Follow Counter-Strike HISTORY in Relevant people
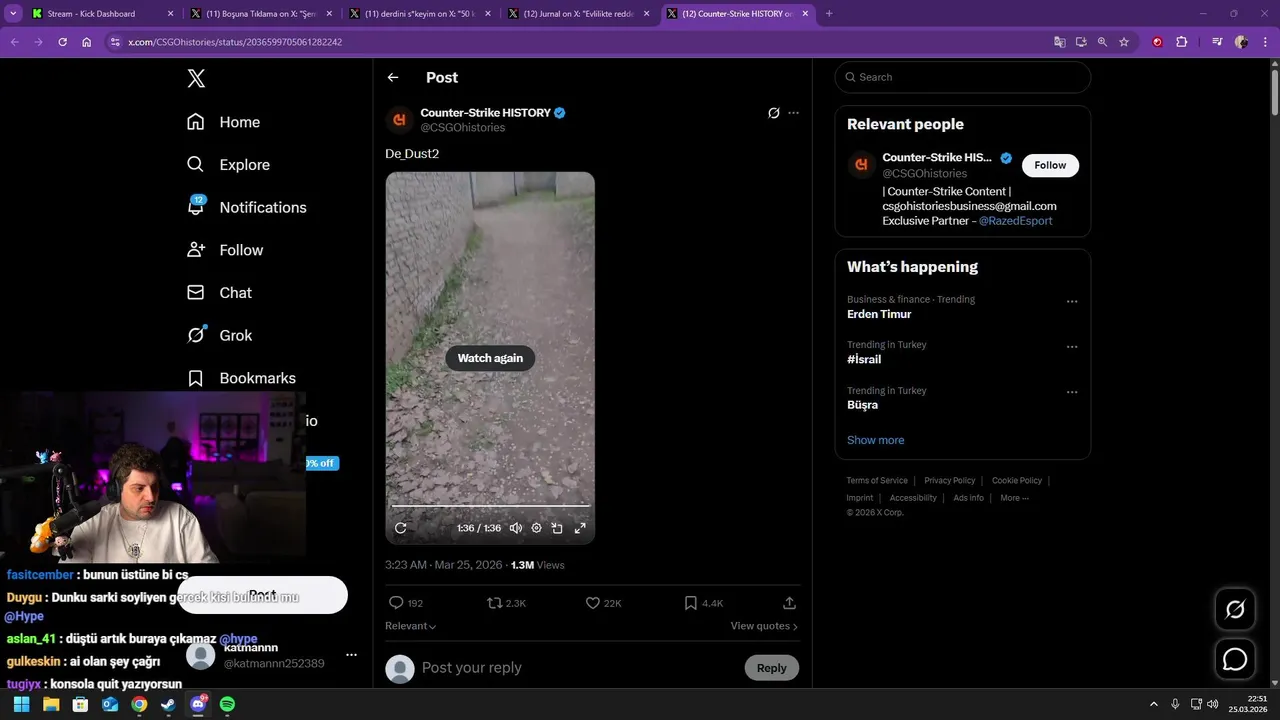 click(x=1050, y=165)
